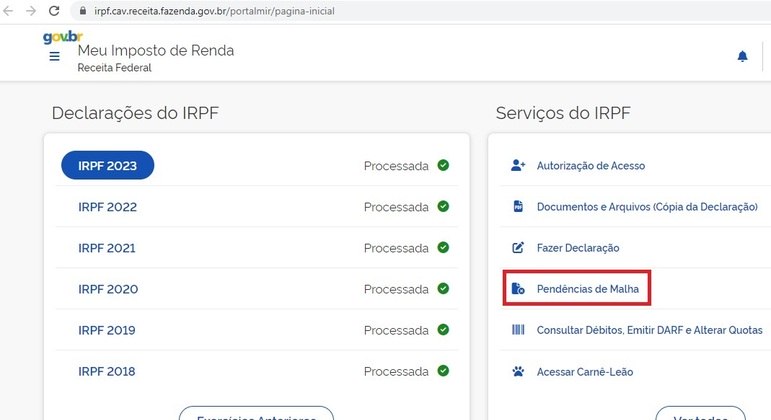Reload the page with the browser refresh icon
Image resolution: width=771 pixels, height=420 pixels.
54,10
